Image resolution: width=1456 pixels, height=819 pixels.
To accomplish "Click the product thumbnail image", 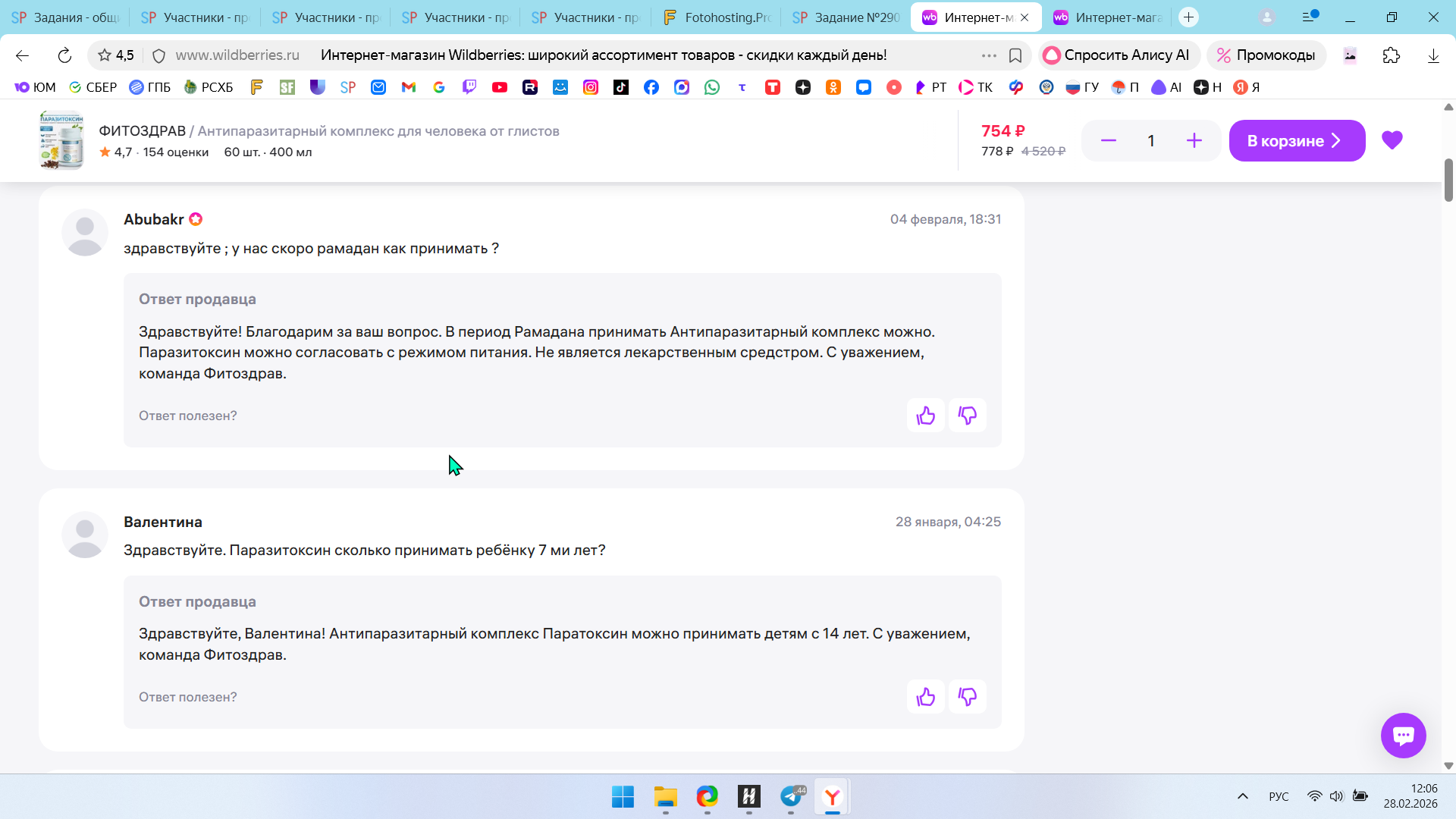I will point(61,140).
